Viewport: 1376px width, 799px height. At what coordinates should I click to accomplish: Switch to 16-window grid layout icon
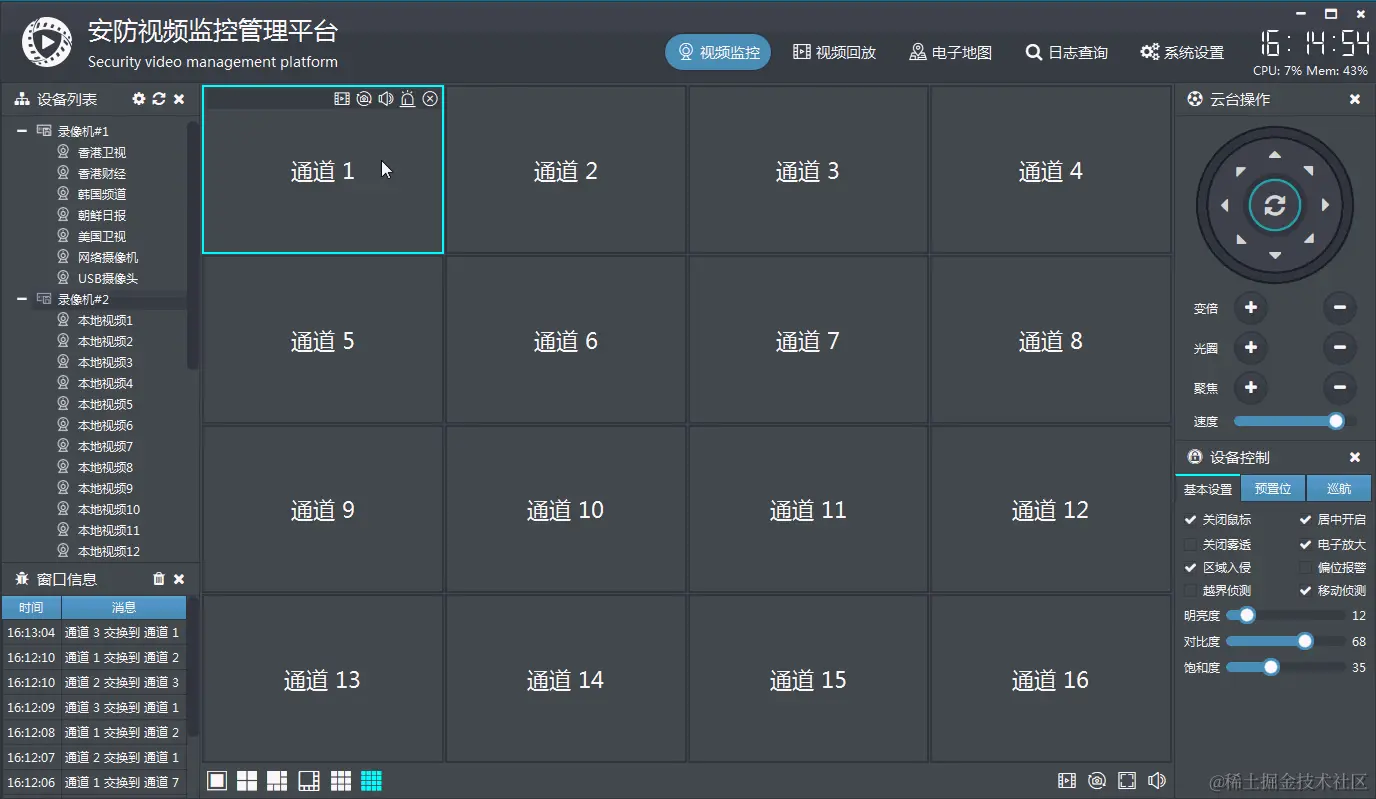tap(372, 781)
